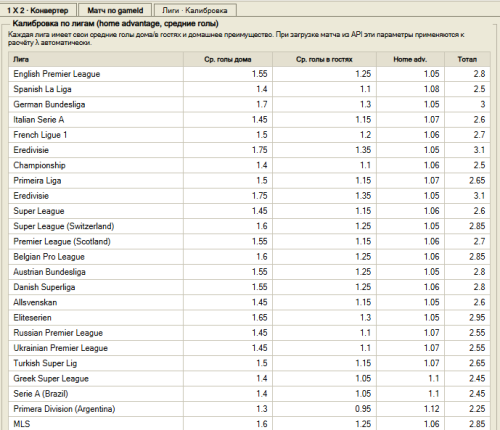Viewport: 500px width, 430px height.
Task: Sort by the Лига column header
Action: (x=96, y=59)
